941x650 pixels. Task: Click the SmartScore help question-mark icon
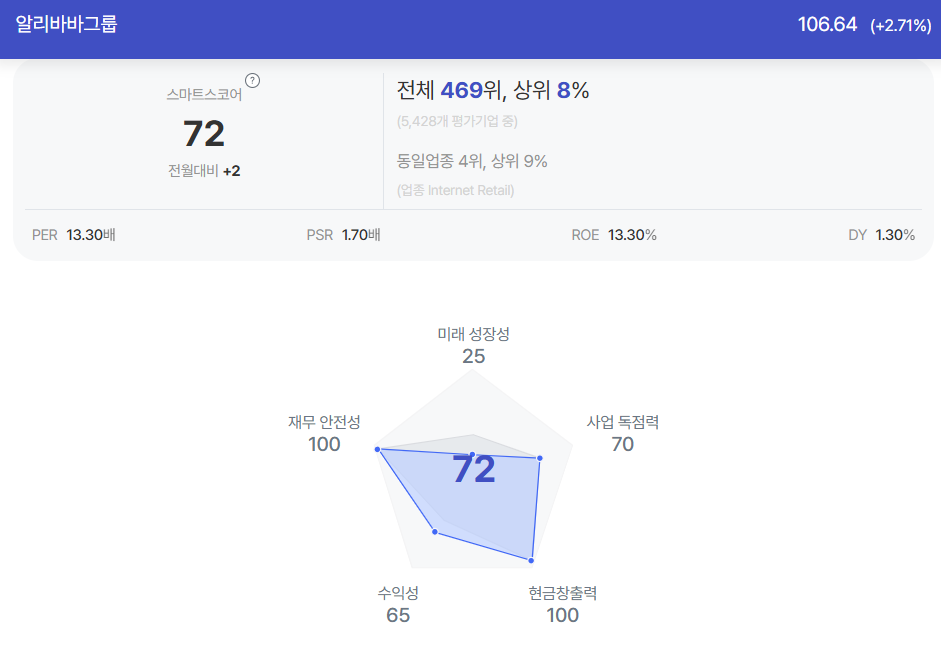coord(253,80)
